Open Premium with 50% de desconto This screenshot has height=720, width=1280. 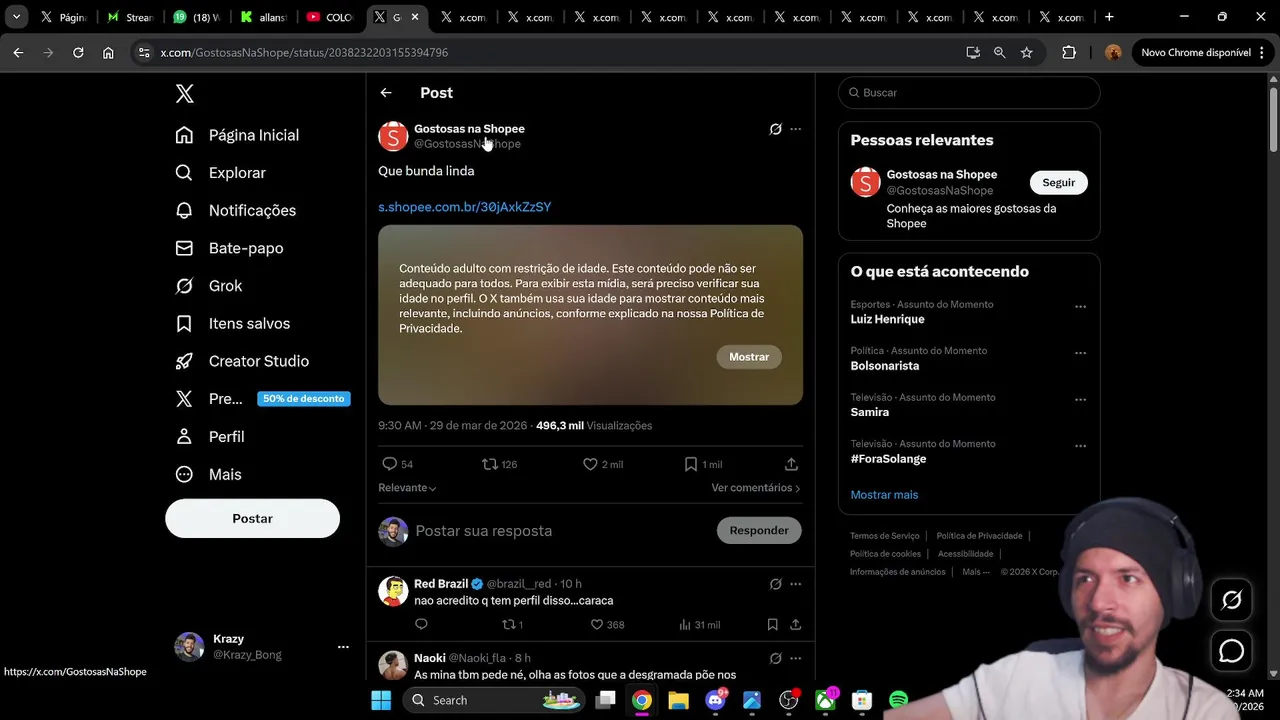tap(261, 399)
